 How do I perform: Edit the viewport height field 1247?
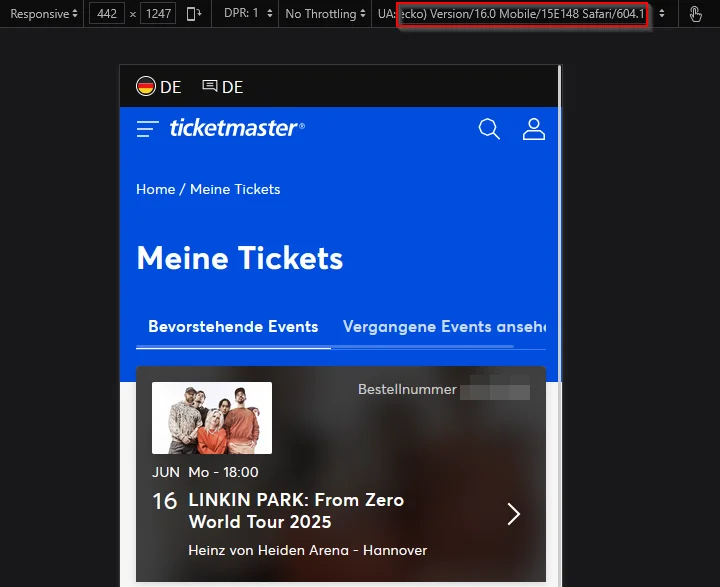click(x=158, y=14)
